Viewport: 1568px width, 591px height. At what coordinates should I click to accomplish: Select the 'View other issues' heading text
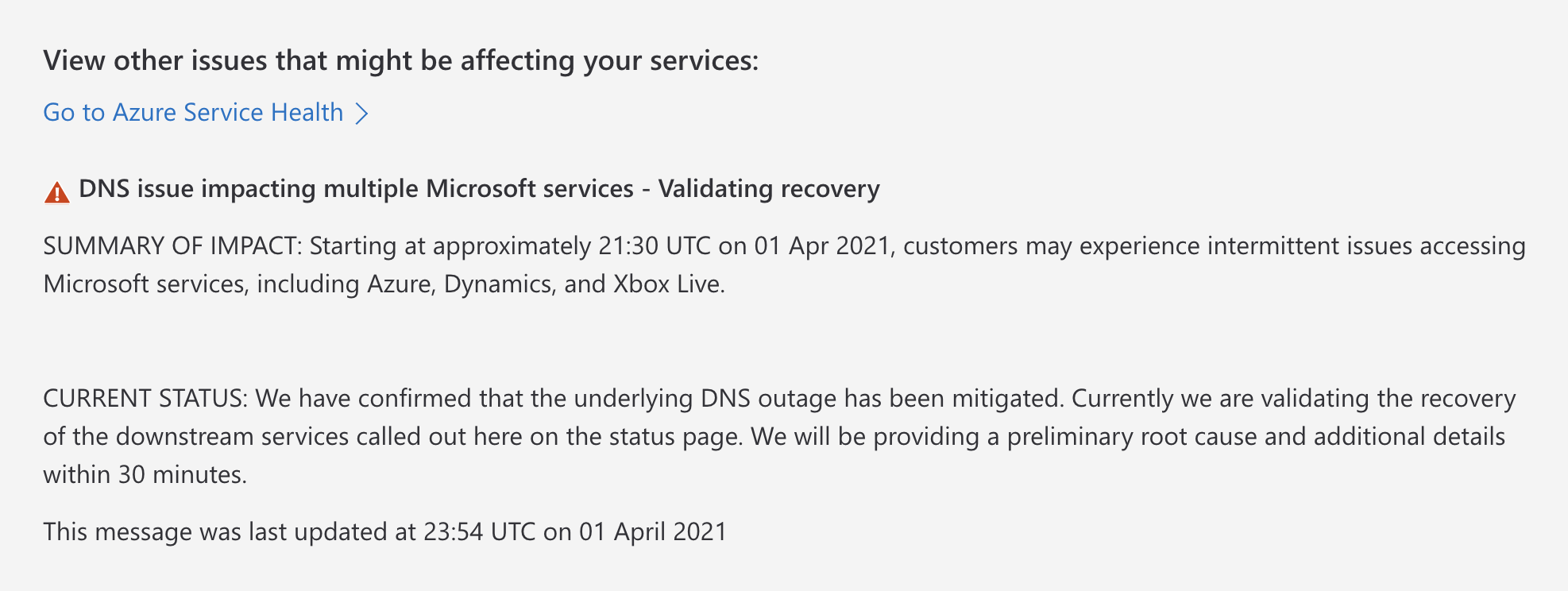click(401, 61)
